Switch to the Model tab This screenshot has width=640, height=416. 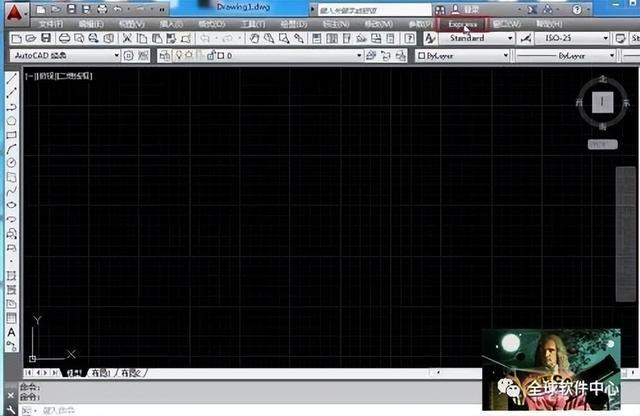[74, 373]
